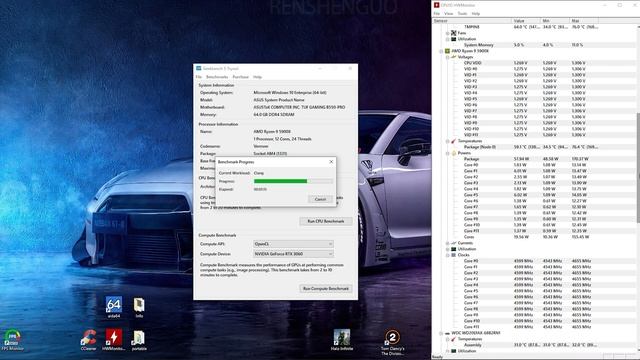Launch Halo Infinite desktop shortcut

(x=342, y=340)
